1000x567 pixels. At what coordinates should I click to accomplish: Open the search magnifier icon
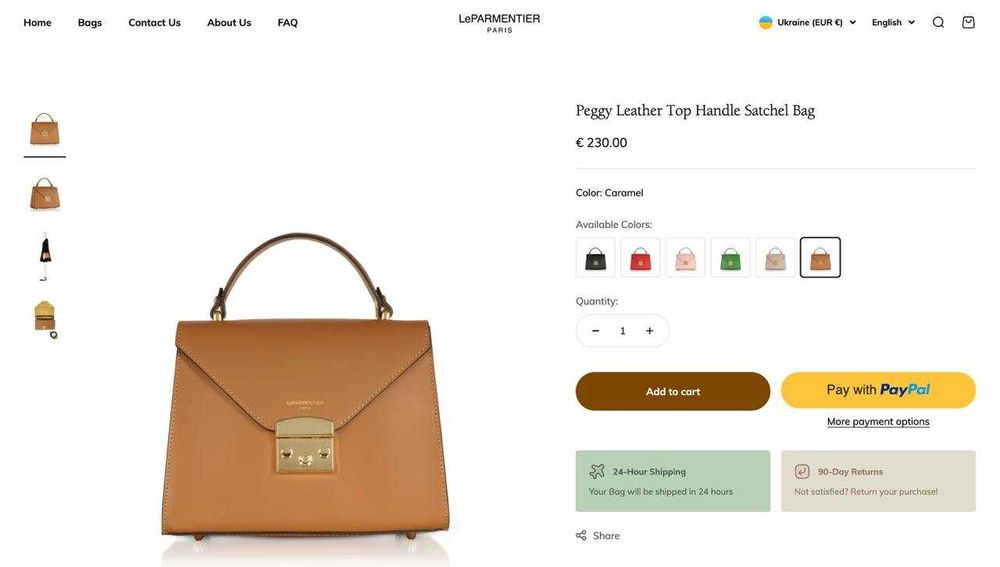coord(938,22)
